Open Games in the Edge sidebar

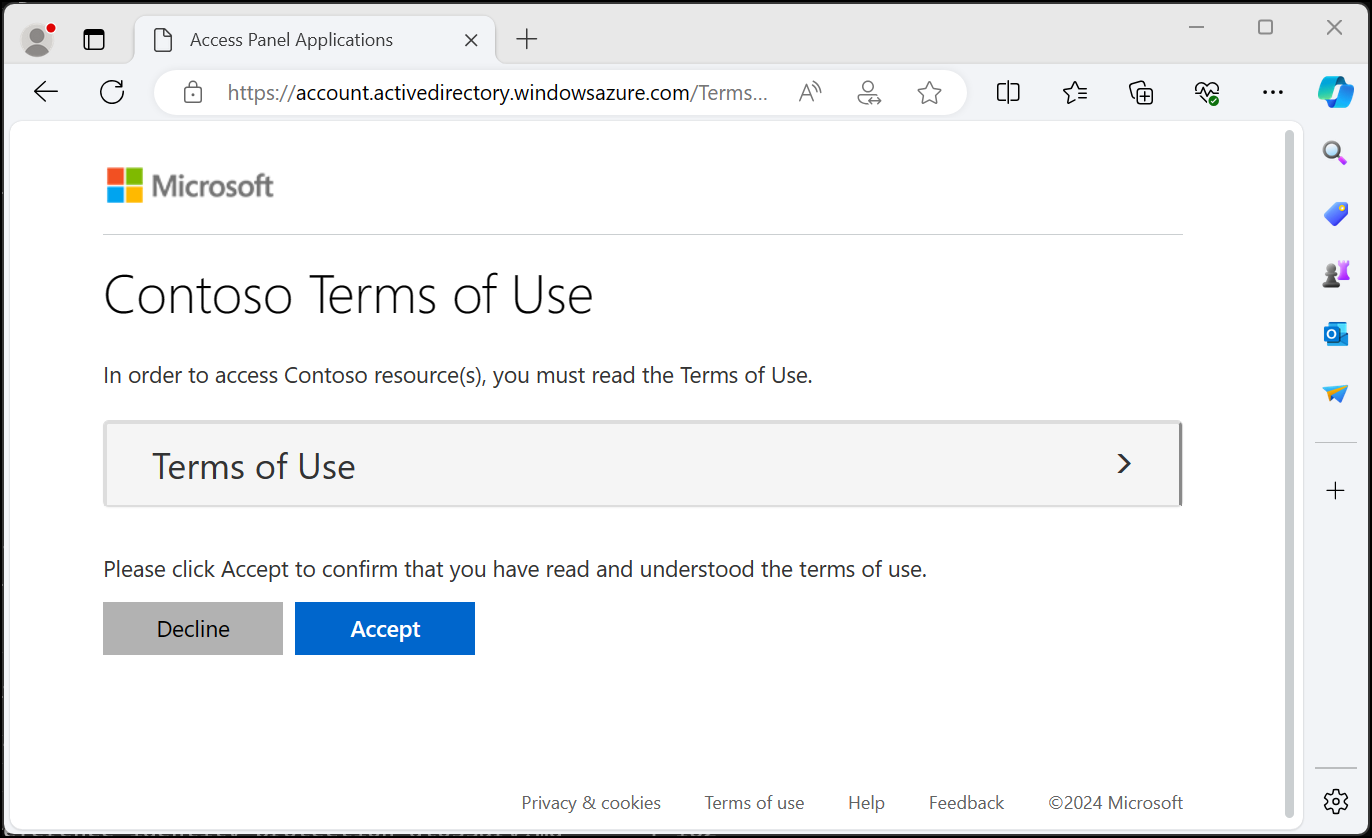pos(1335,273)
